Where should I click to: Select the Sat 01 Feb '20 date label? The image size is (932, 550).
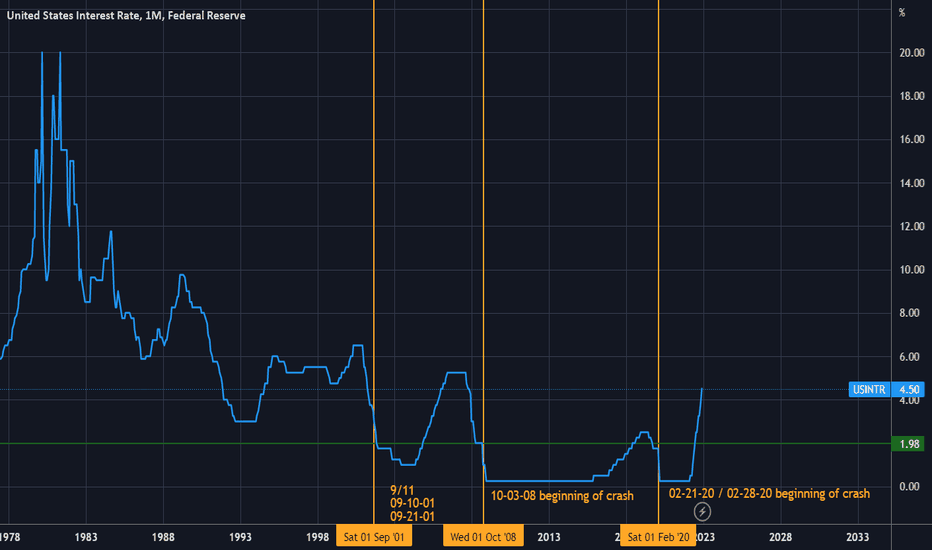[658, 537]
